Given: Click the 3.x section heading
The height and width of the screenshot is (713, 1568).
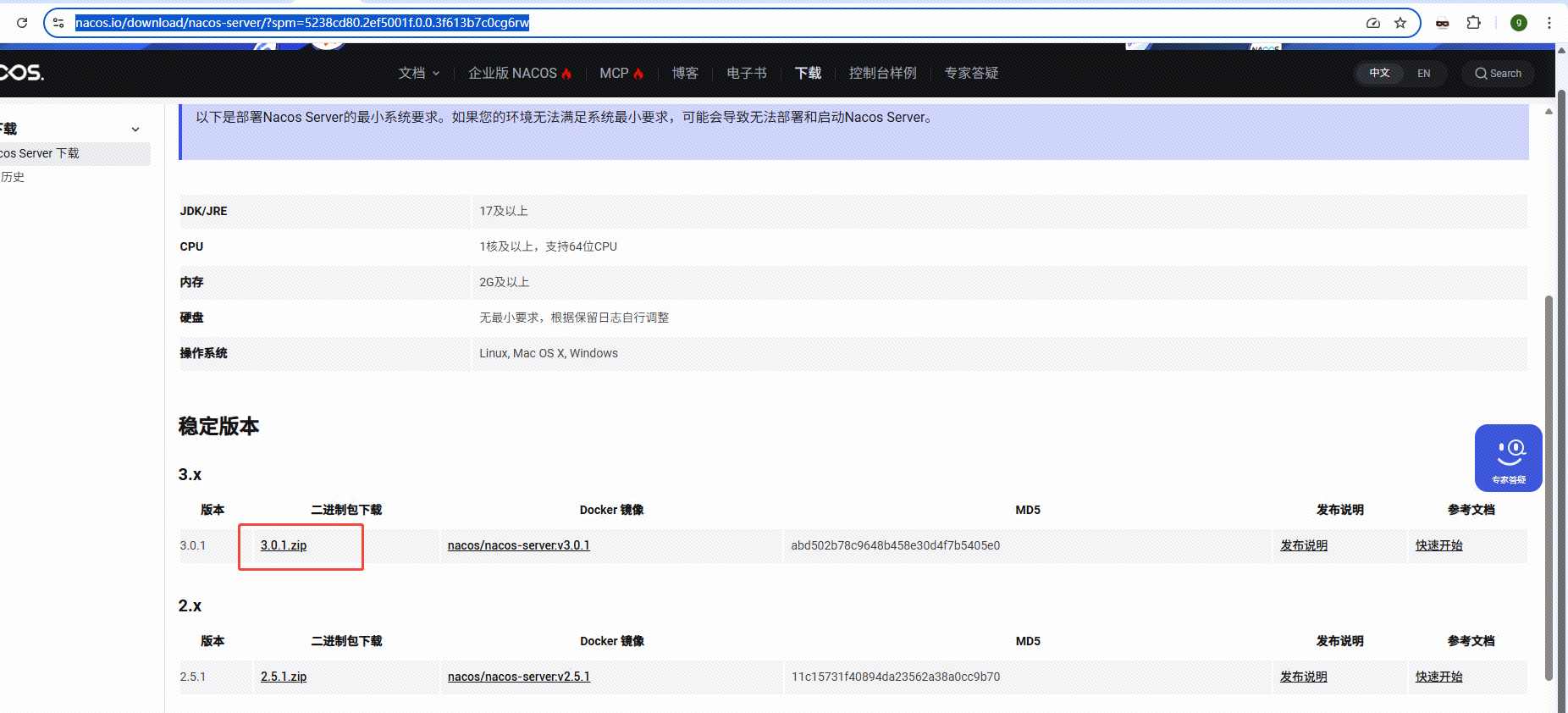Looking at the screenshot, I should tap(190, 475).
